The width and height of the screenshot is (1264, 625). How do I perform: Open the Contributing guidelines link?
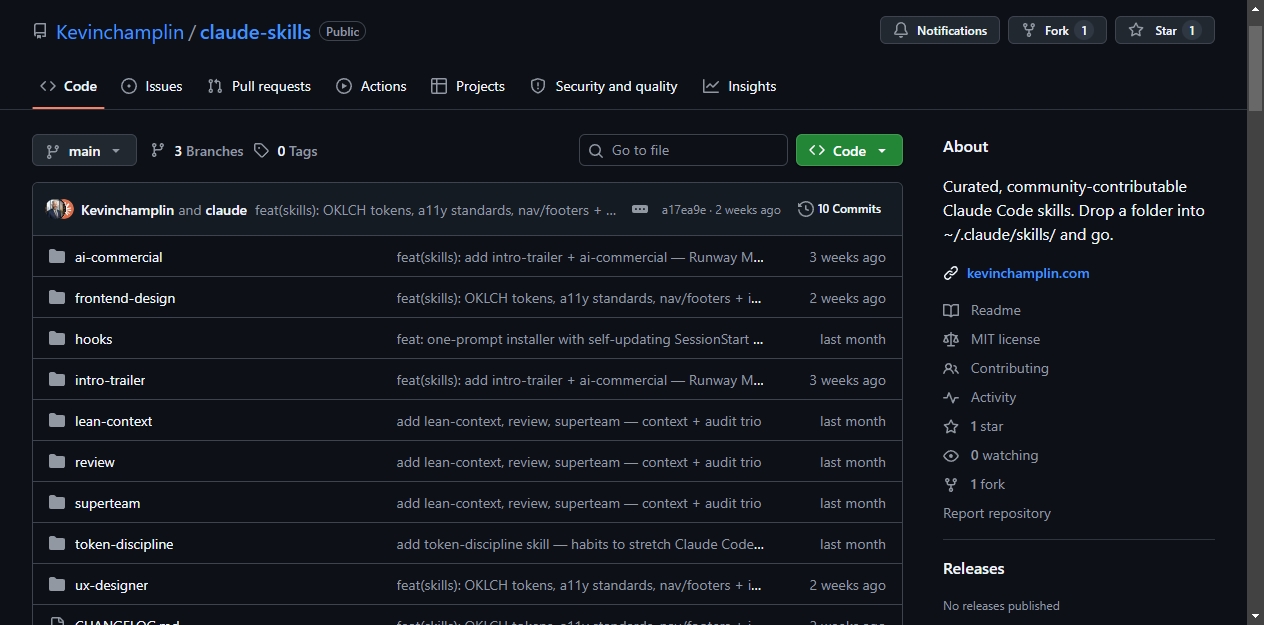click(1009, 368)
